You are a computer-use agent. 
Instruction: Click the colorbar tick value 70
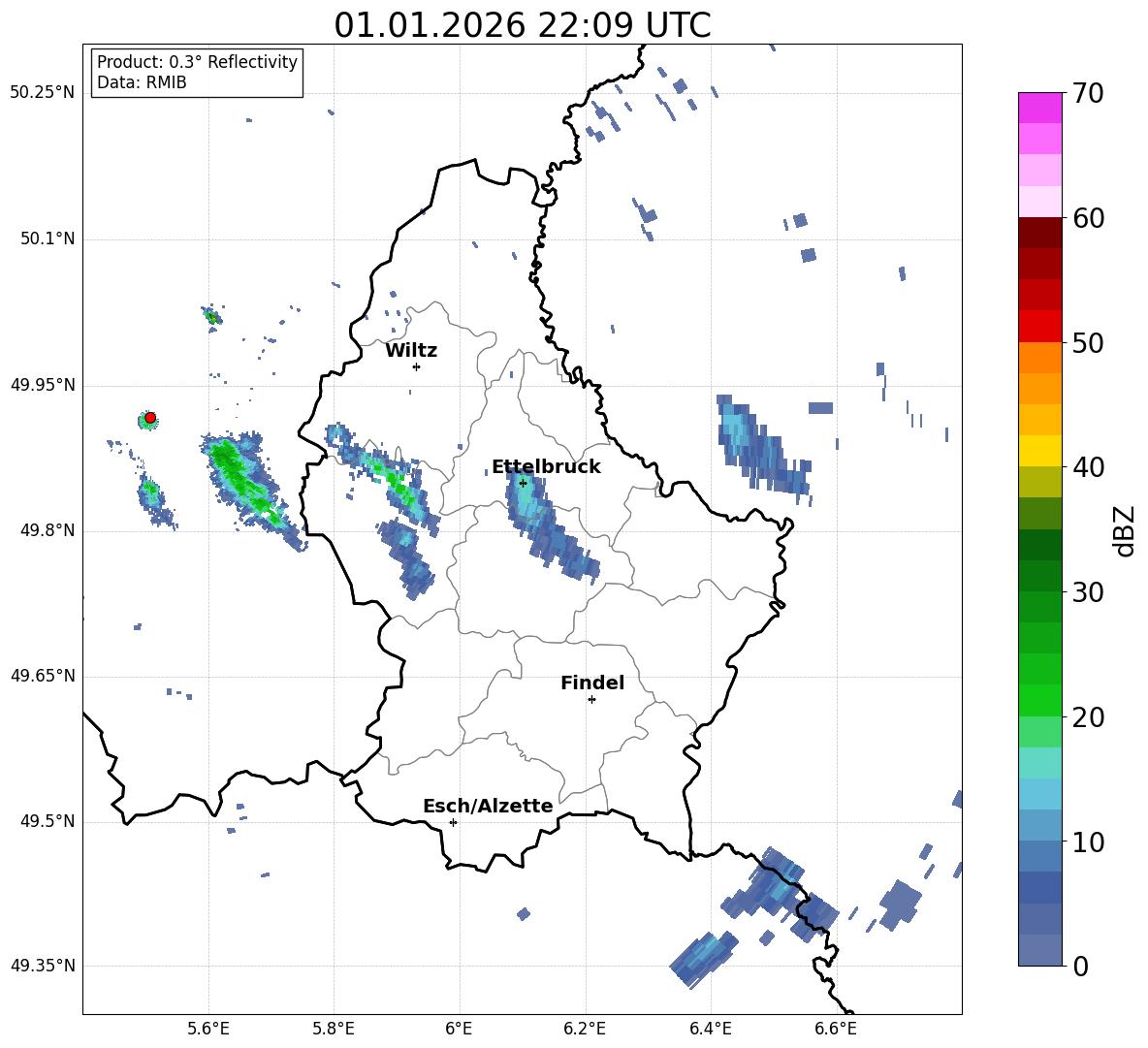click(1088, 93)
